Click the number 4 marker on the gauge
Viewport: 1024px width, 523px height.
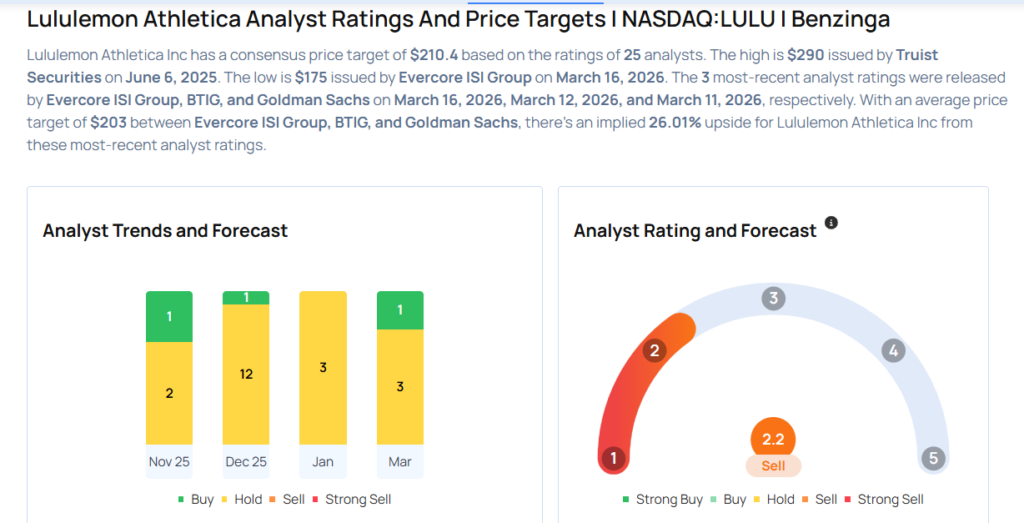coord(893,350)
